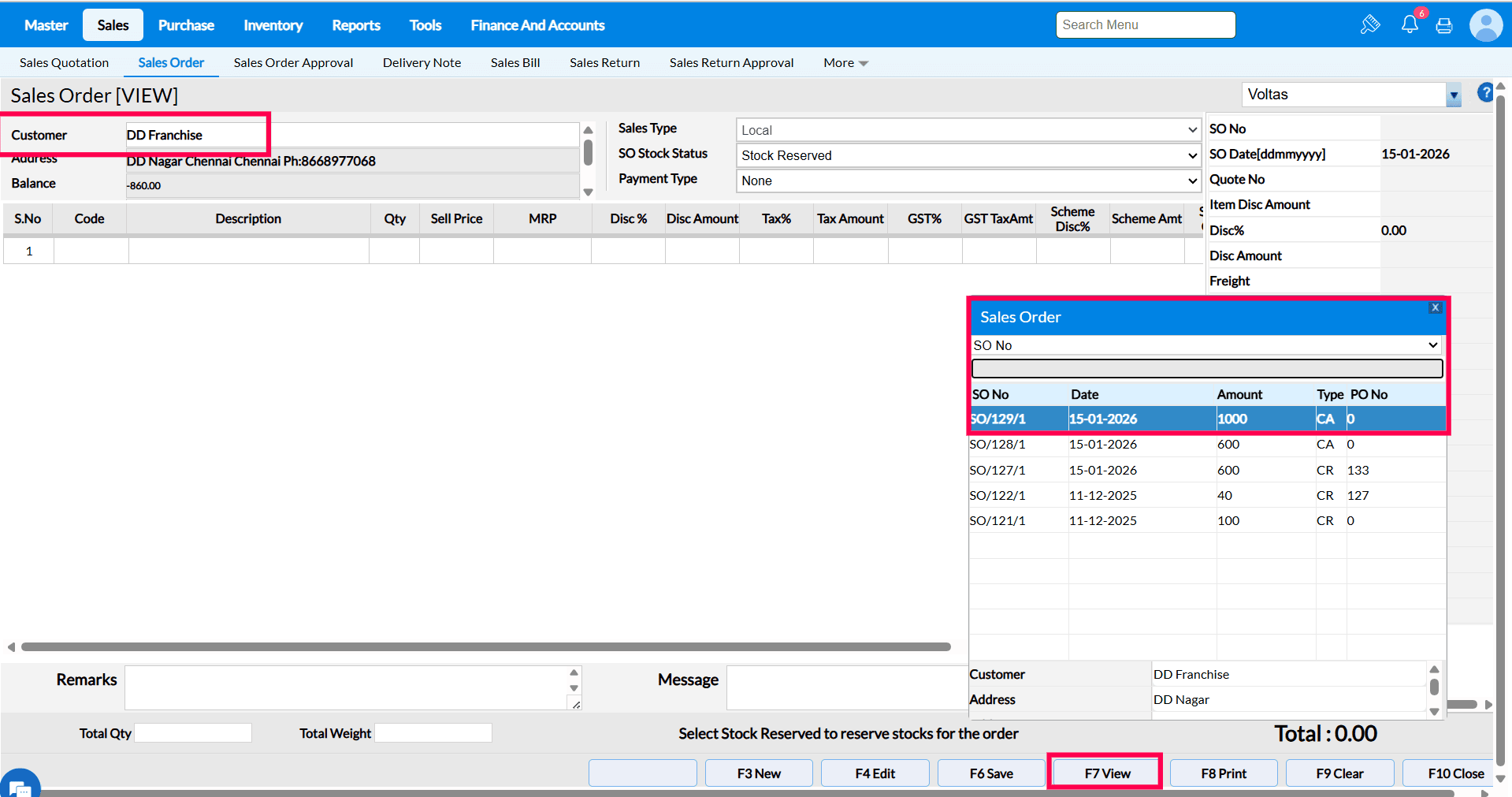This screenshot has width=1512, height=797.
Task: Expand the SO No search filter dropdown
Action: point(1206,345)
